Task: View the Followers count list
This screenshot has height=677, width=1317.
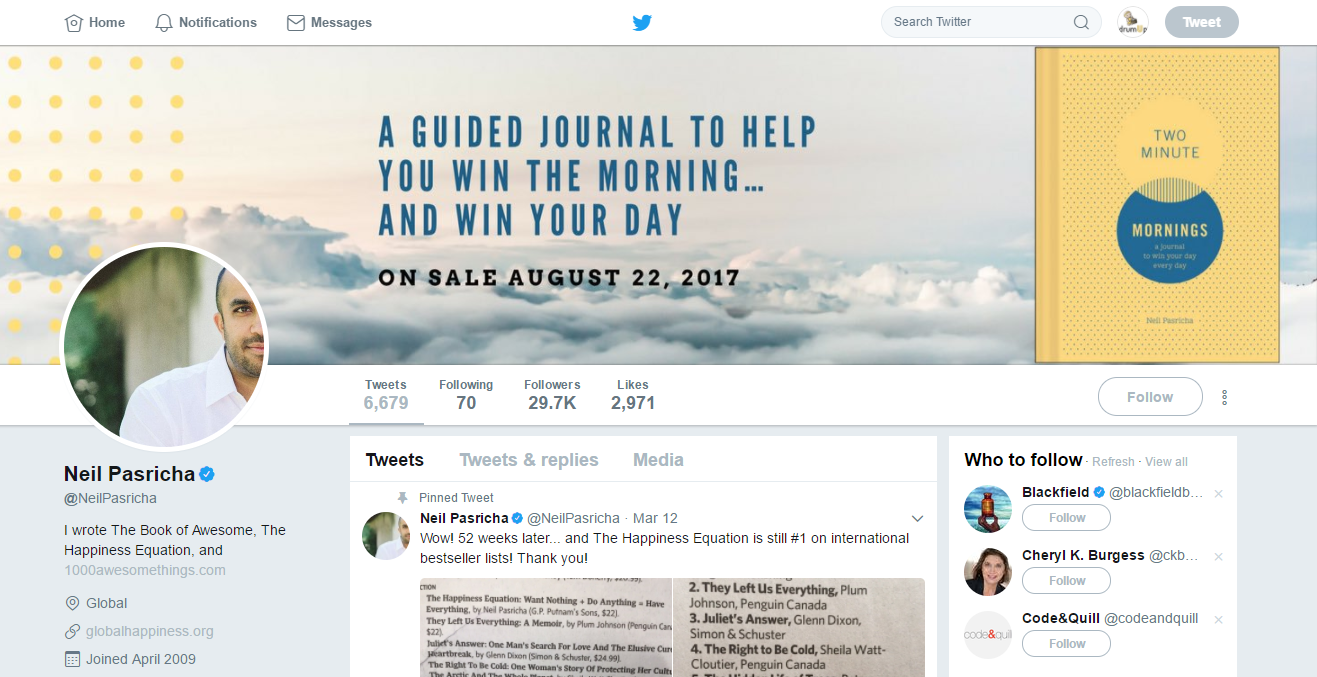Action: pyautogui.click(x=552, y=395)
